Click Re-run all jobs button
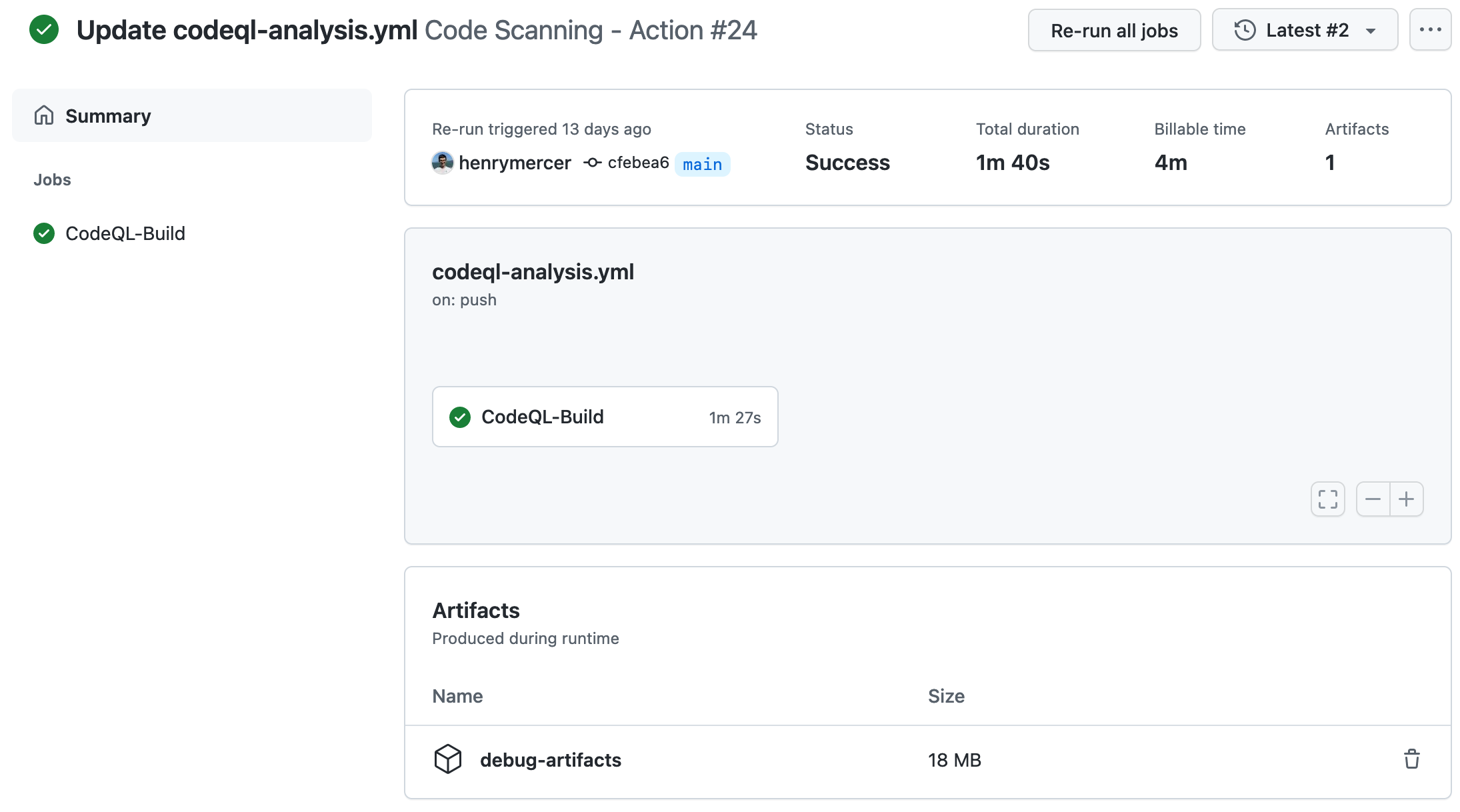The height and width of the screenshot is (812, 1460). click(1114, 30)
